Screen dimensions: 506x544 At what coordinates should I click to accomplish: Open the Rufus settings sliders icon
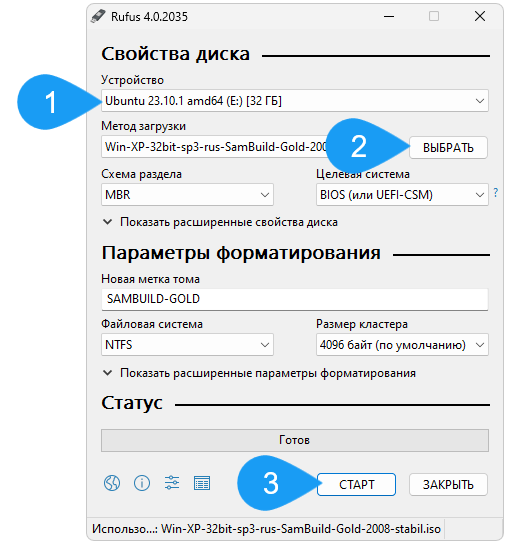coord(172,483)
